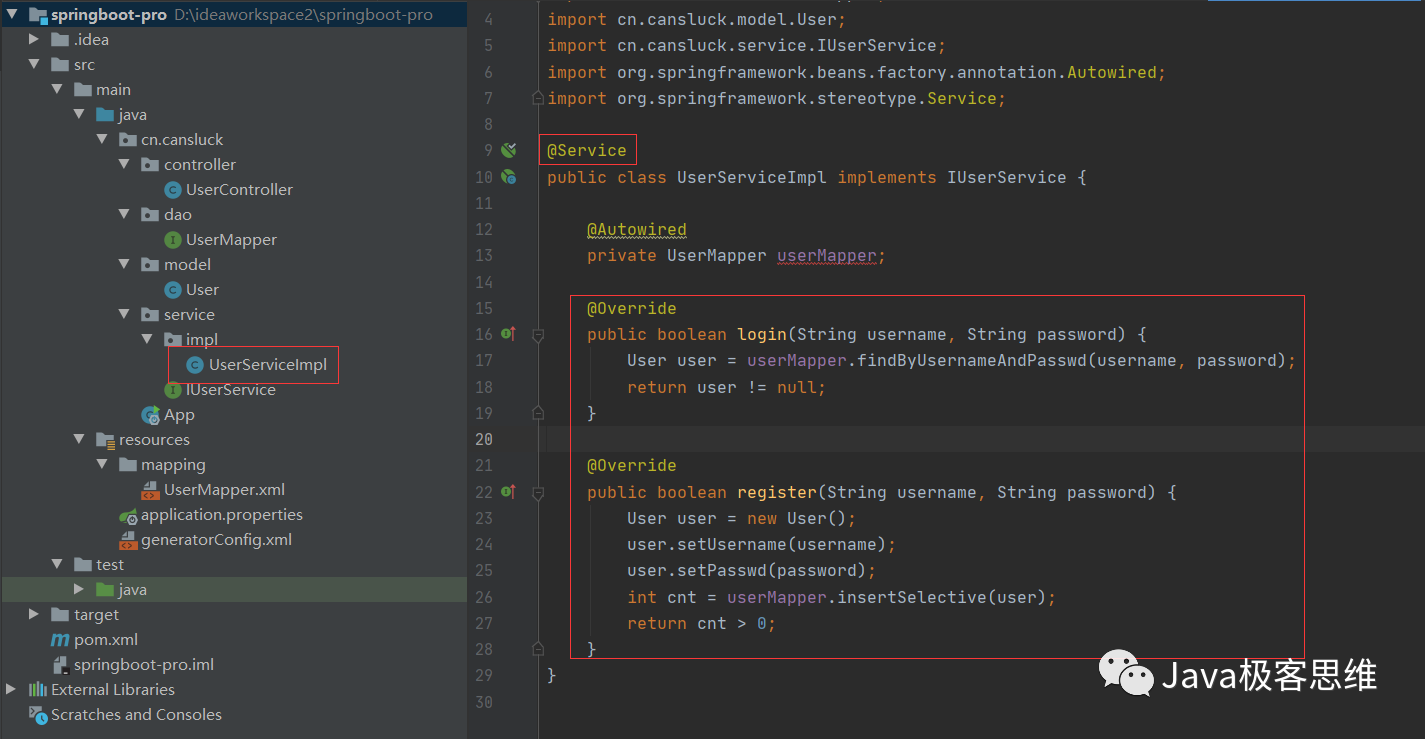Image resolution: width=1425 pixels, height=739 pixels.
Task: Click the UserMapper interface icon
Action: tap(173, 240)
